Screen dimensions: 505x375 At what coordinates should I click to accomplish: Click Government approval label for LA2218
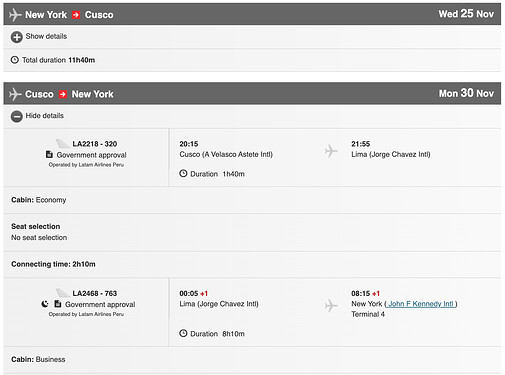[91, 155]
